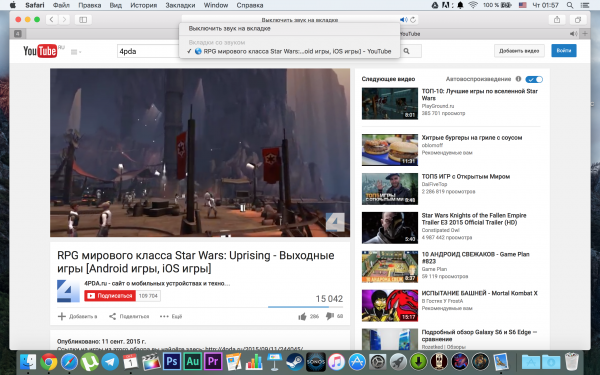Open 'ТОП-10: Лучшие игры по вселенной Star Wars' video
Screen dimensions: 600x375
coord(479,95)
